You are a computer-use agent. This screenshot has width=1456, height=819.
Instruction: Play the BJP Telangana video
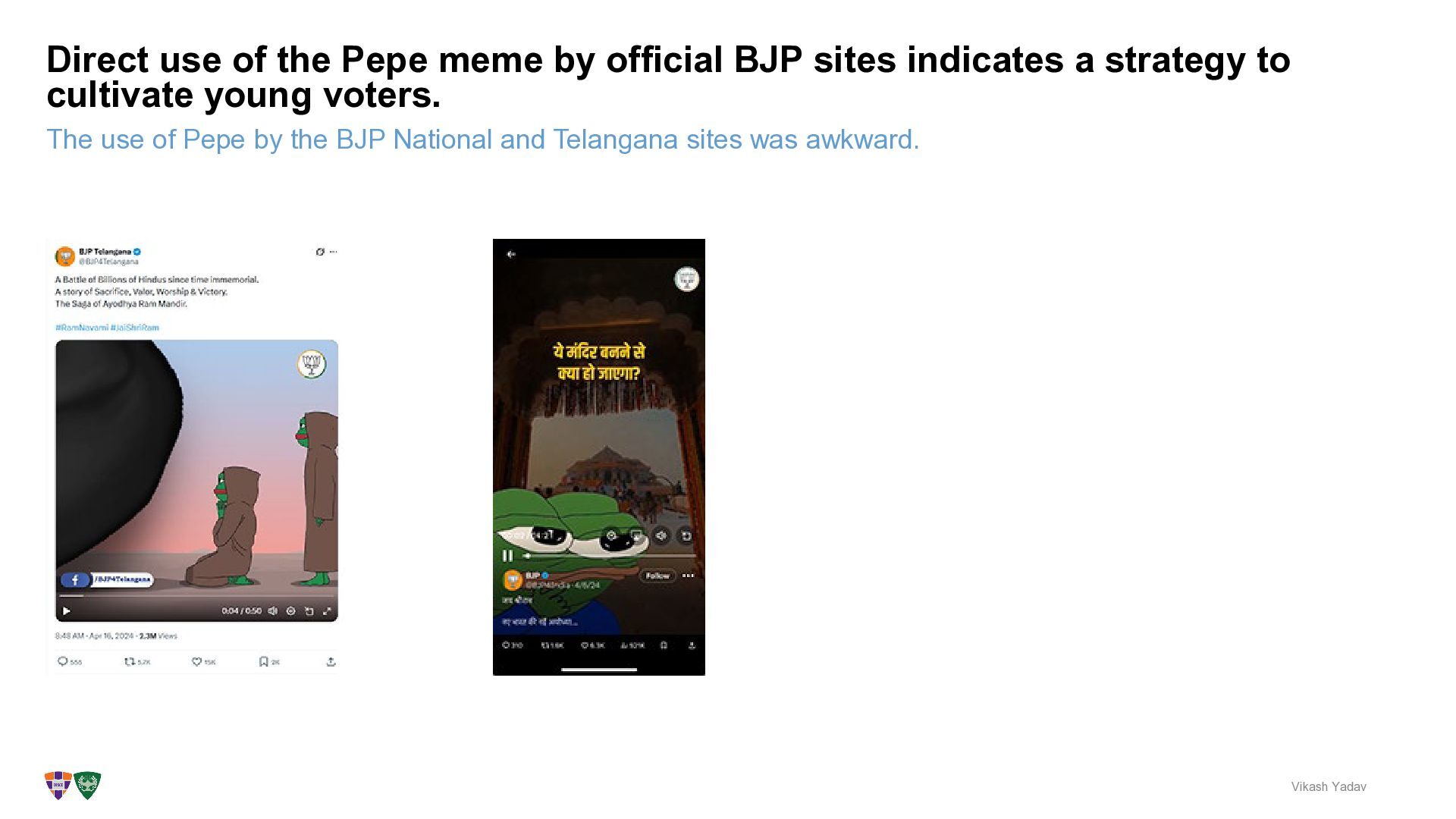point(67,610)
